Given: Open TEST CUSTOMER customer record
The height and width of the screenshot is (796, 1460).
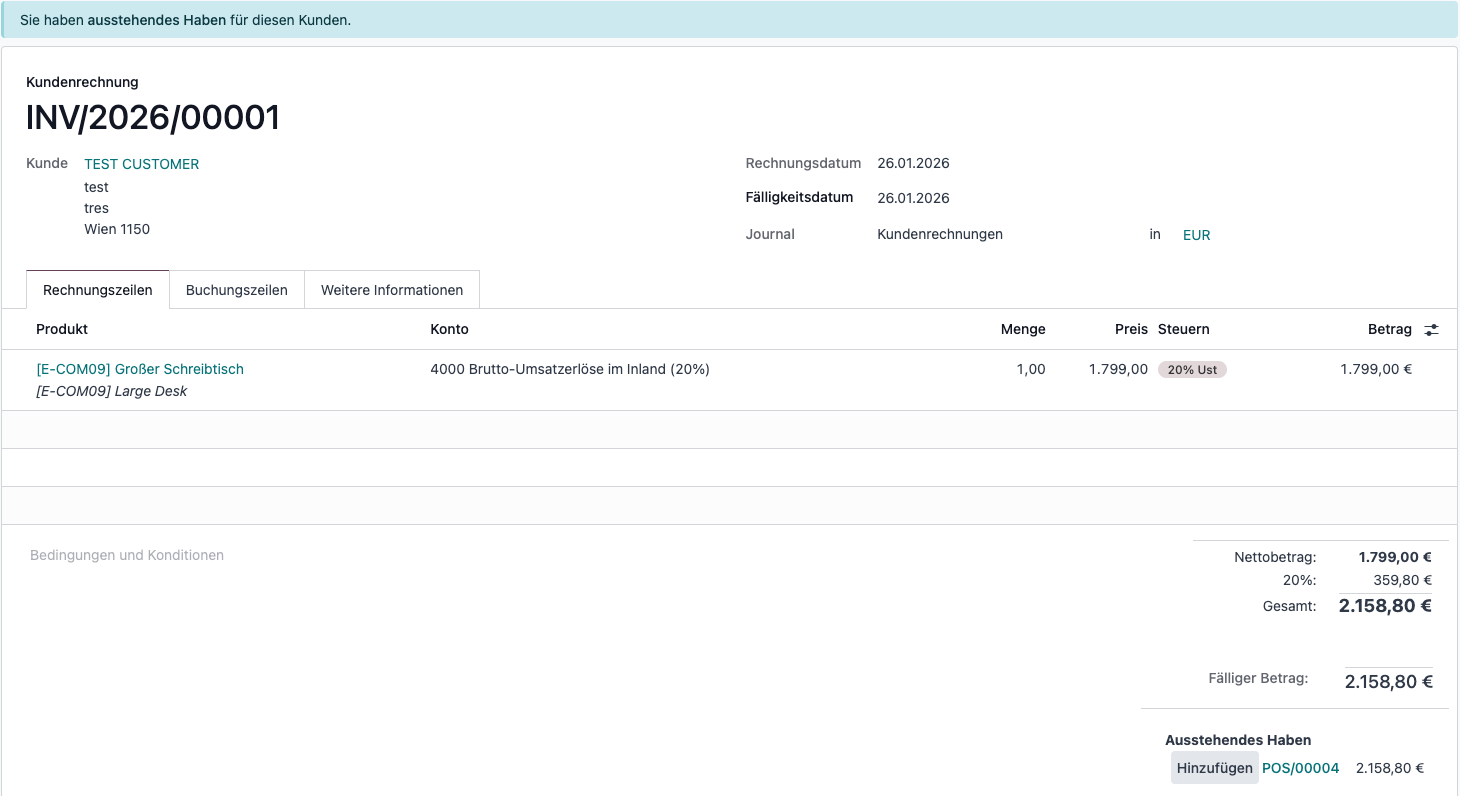Looking at the screenshot, I should 142,164.
